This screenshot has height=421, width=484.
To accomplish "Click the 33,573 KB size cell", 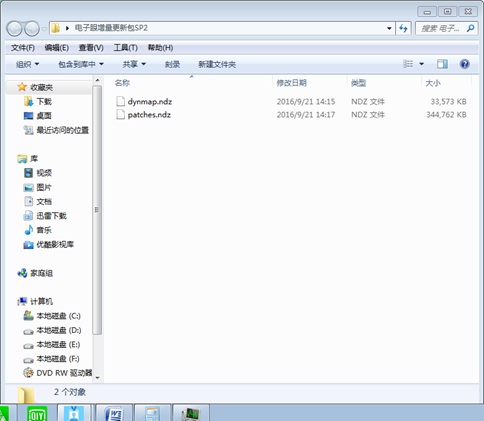I will pyautogui.click(x=448, y=101).
